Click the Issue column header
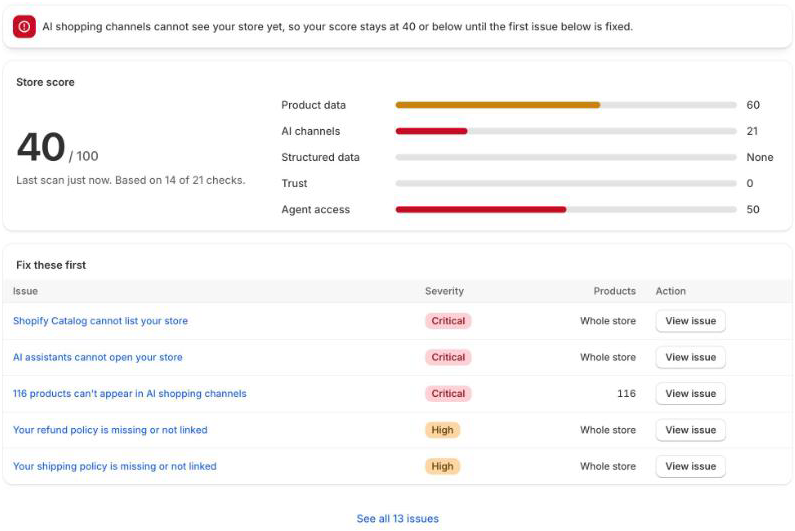 pyautogui.click(x=25, y=291)
